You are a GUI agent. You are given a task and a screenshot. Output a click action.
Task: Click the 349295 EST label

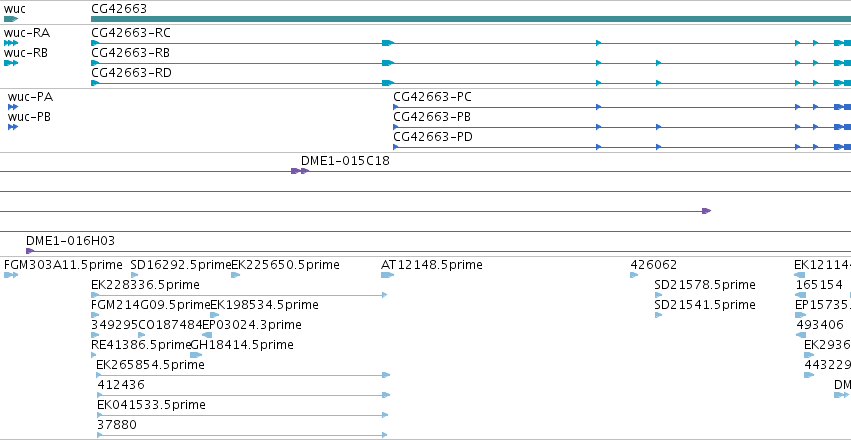coord(115,325)
